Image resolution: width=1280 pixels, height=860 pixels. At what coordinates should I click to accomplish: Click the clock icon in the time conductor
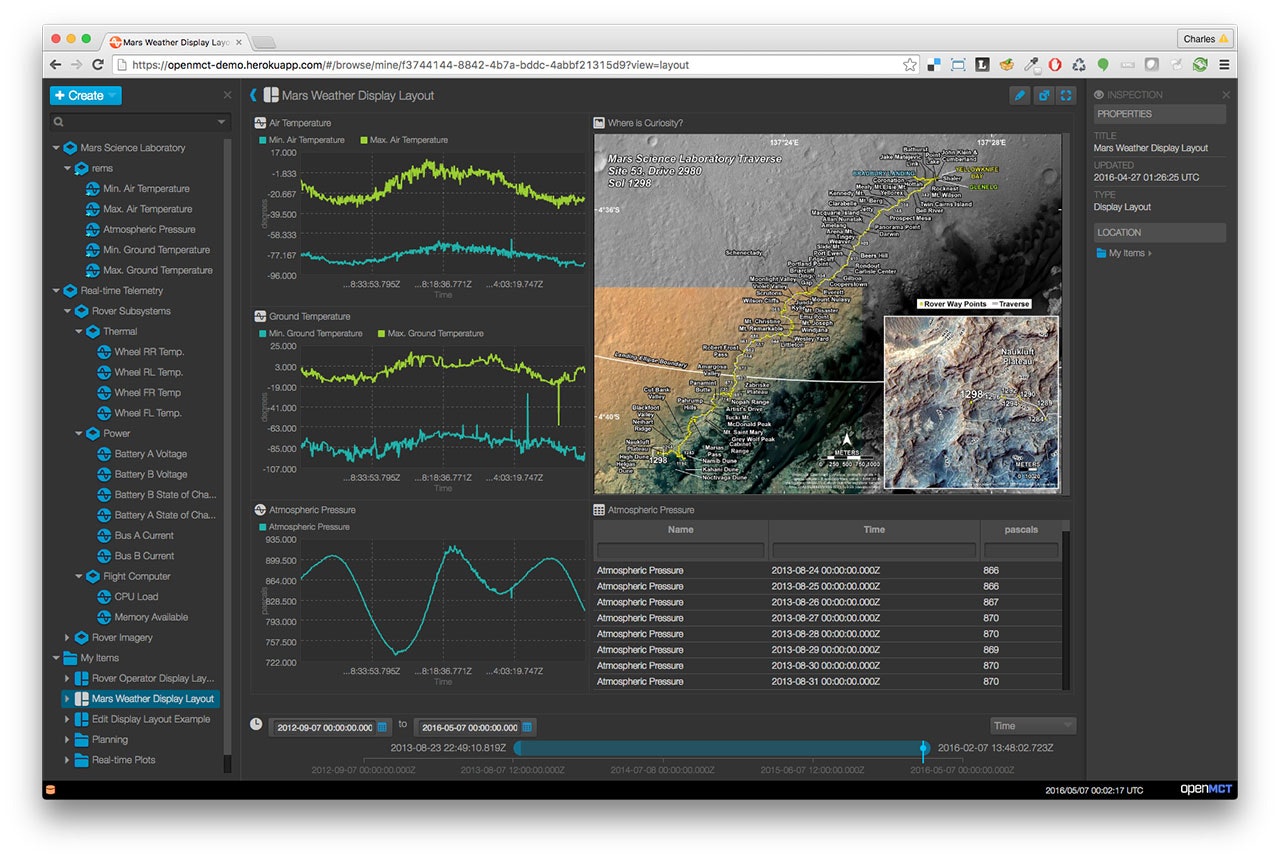[258, 725]
